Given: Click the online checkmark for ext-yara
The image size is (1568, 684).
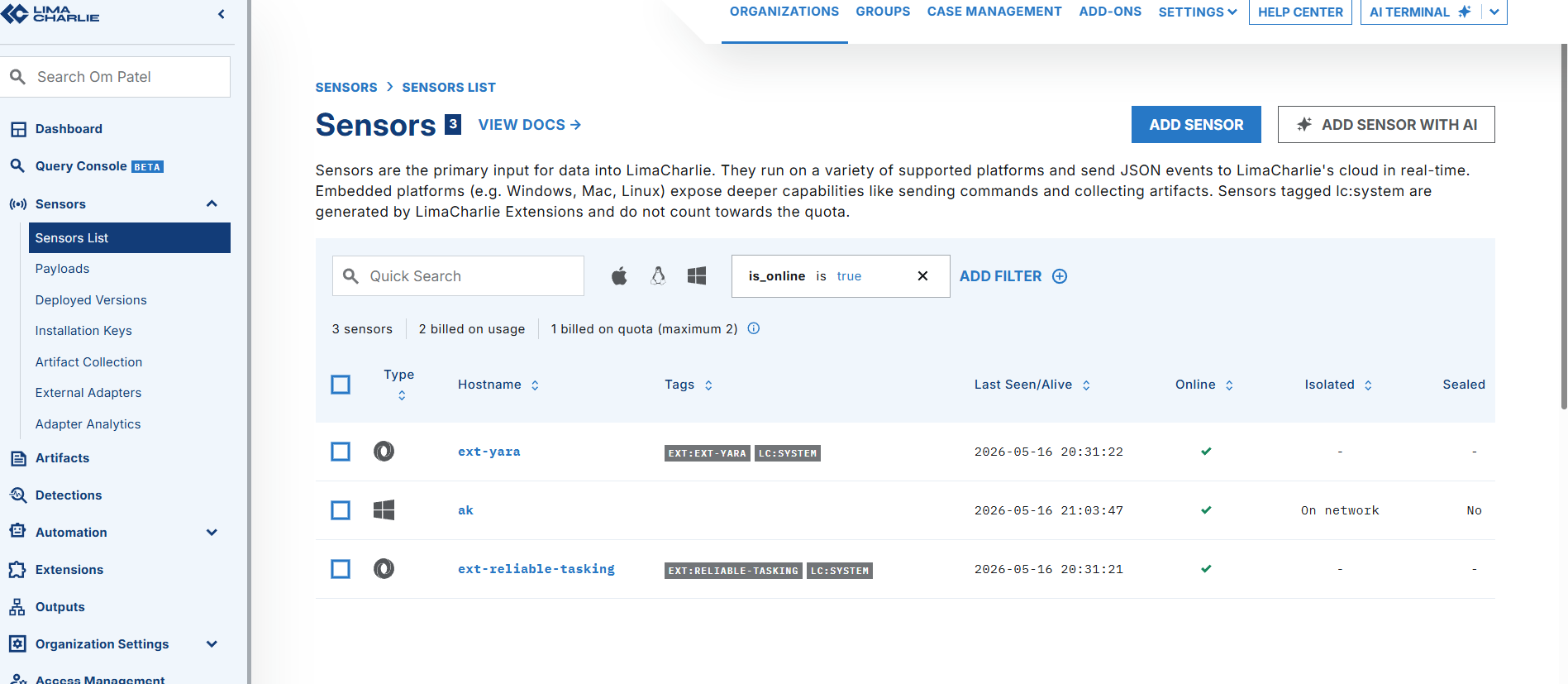Looking at the screenshot, I should point(1206,452).
